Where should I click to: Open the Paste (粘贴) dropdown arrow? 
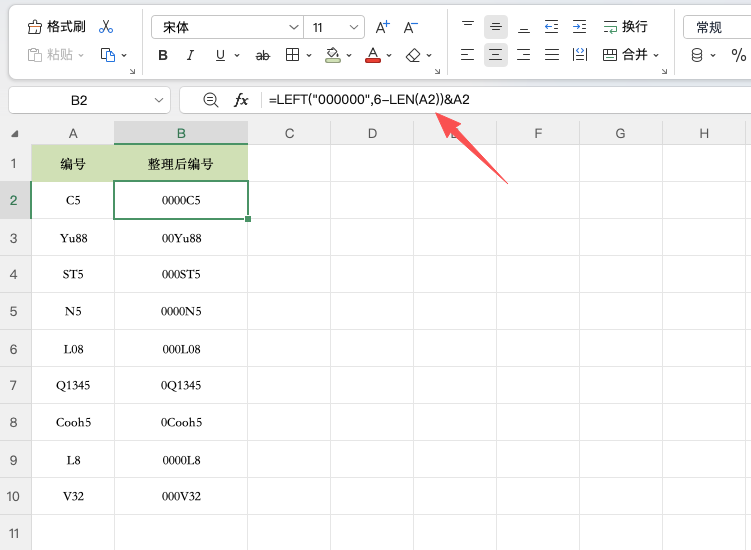[x=81, y=55]
